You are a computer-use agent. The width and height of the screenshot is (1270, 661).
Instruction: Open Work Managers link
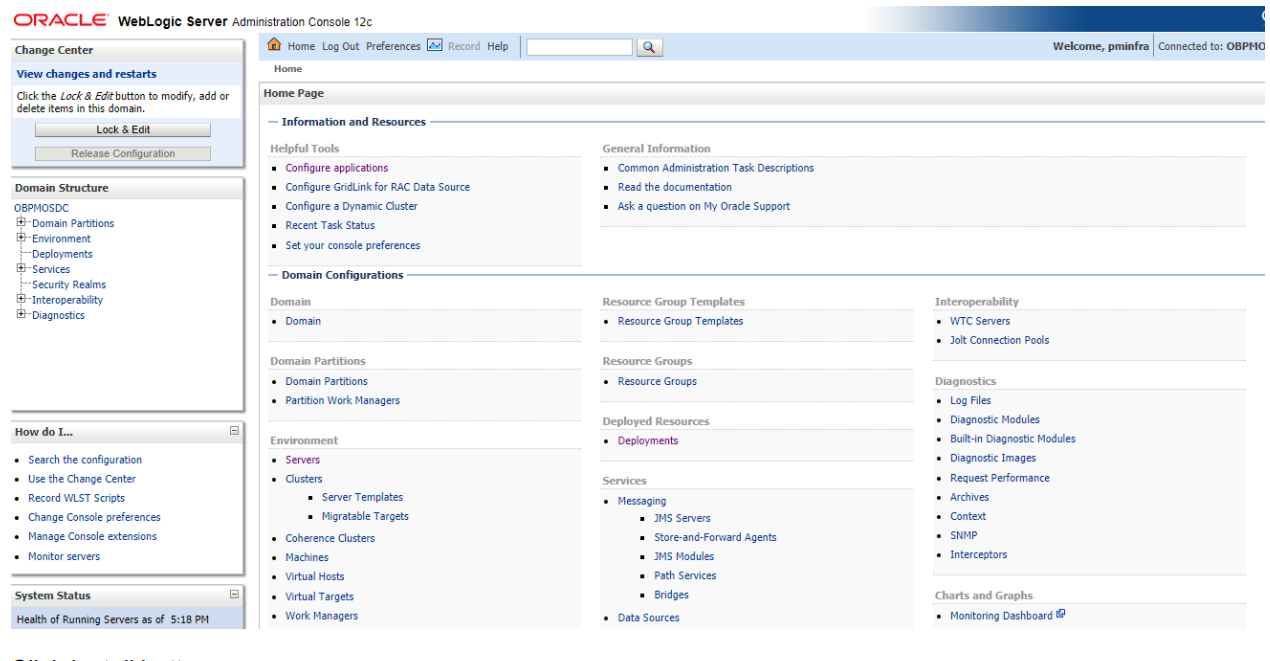tap(322, 616)
